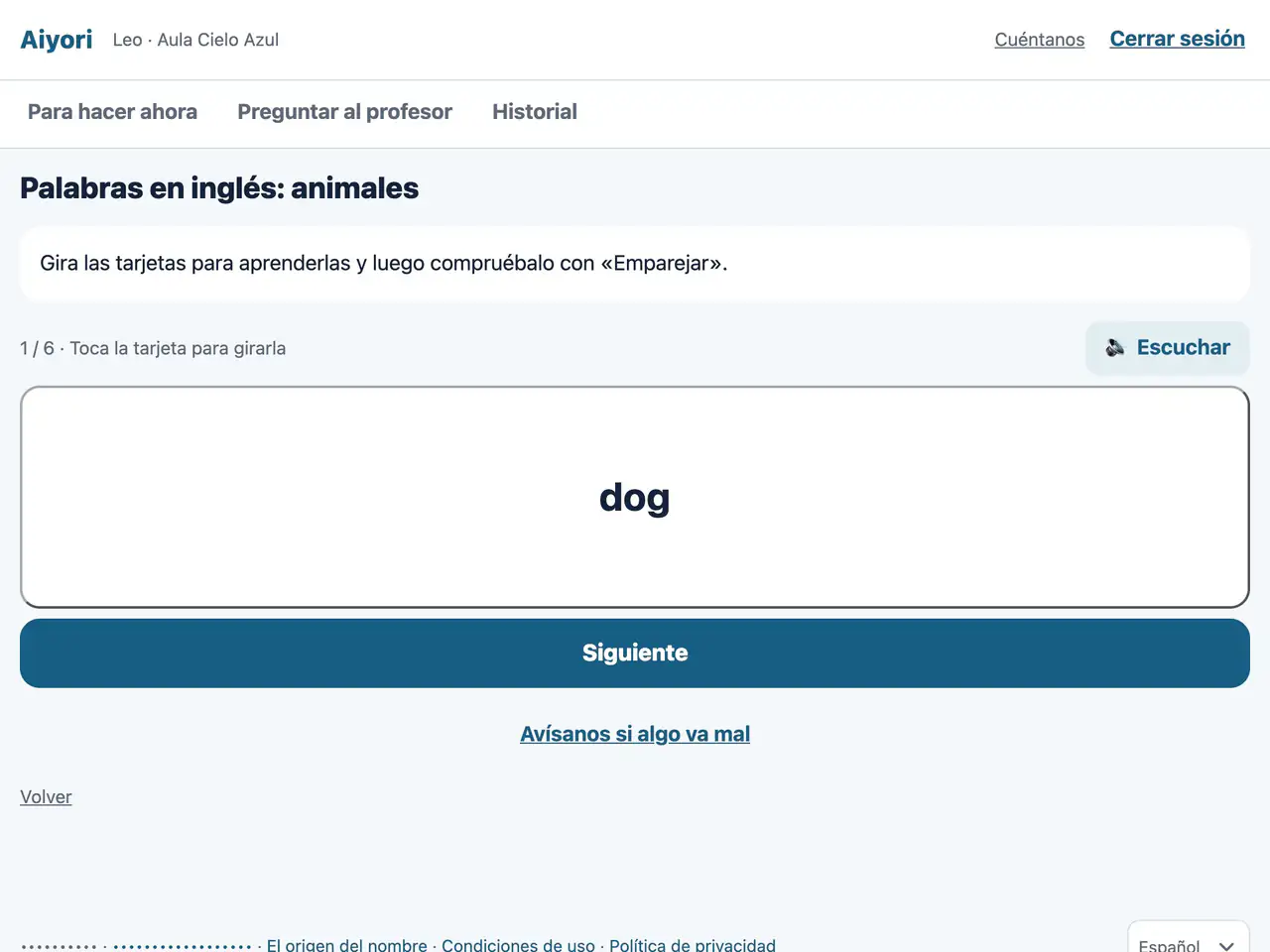This screenshot has height=952, width=1270.
Task: Click the Siguiente button
Action: (x=635, y=653)
